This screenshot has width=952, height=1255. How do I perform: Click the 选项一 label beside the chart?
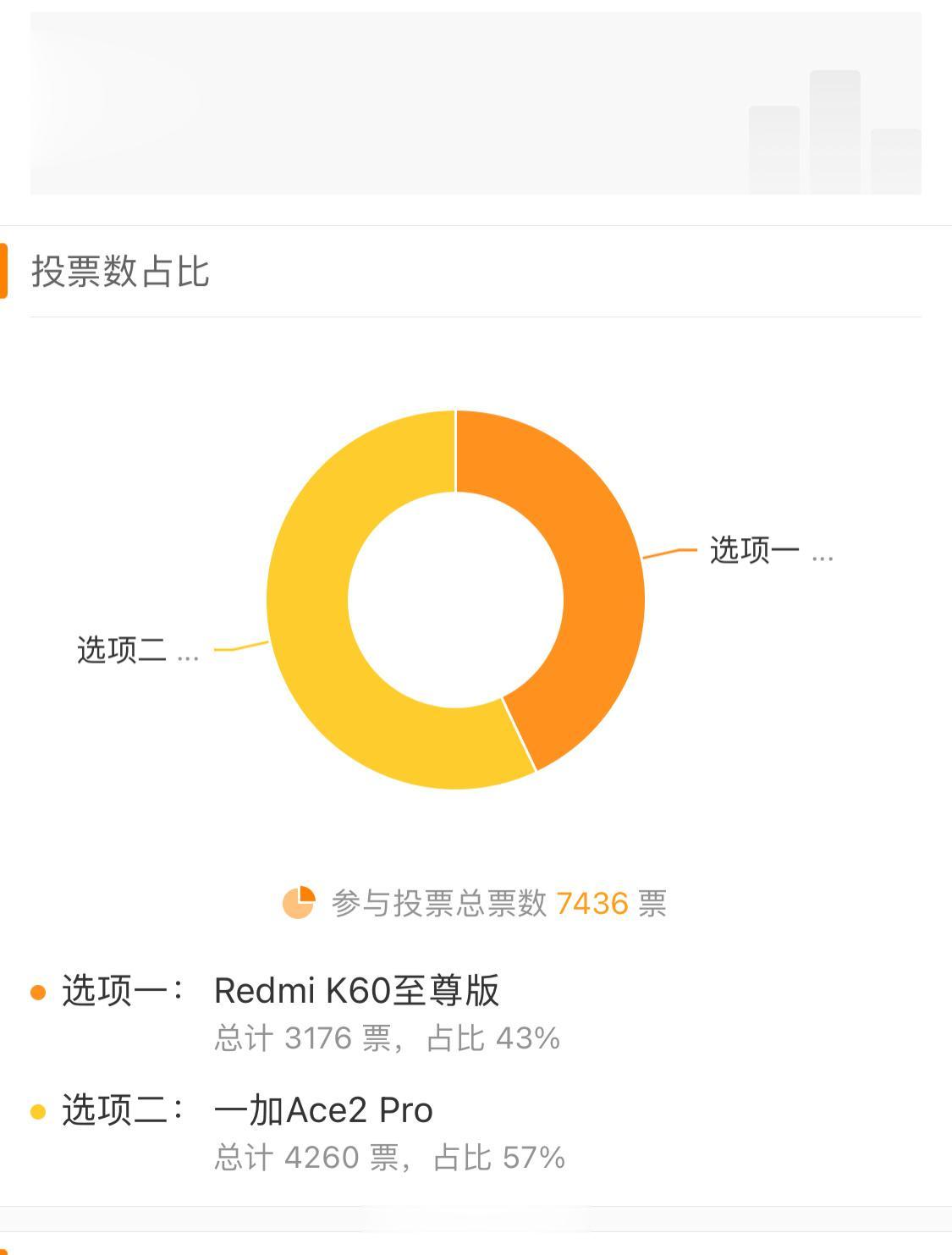click(x=754, y=550)
